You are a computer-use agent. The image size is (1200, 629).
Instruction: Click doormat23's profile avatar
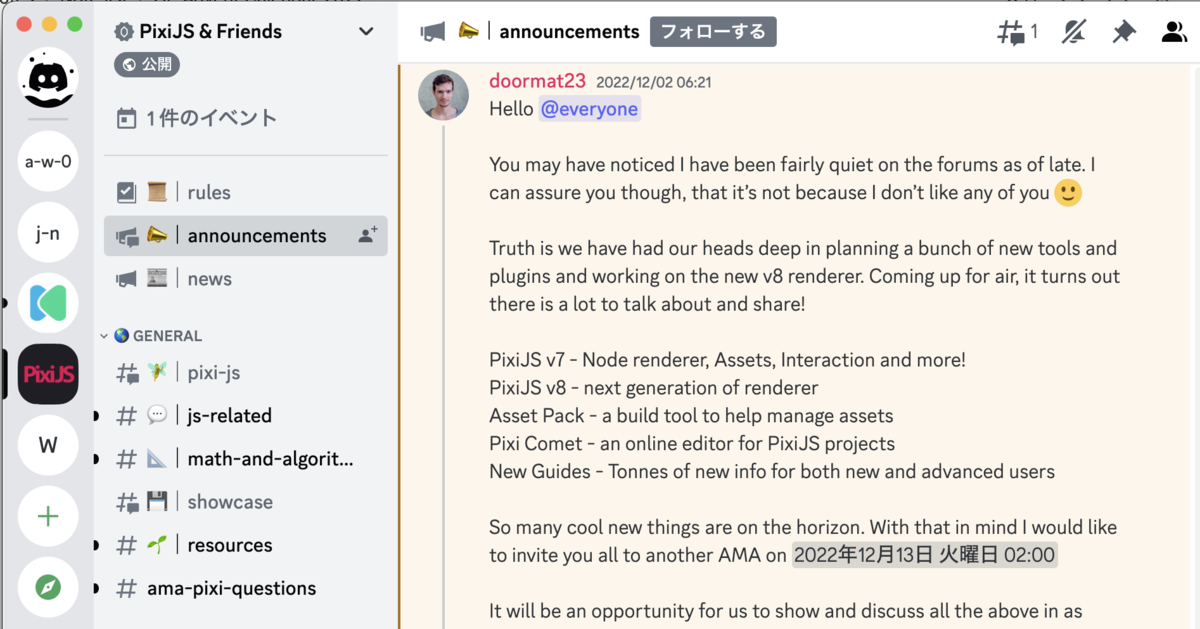tap(443, 95)
